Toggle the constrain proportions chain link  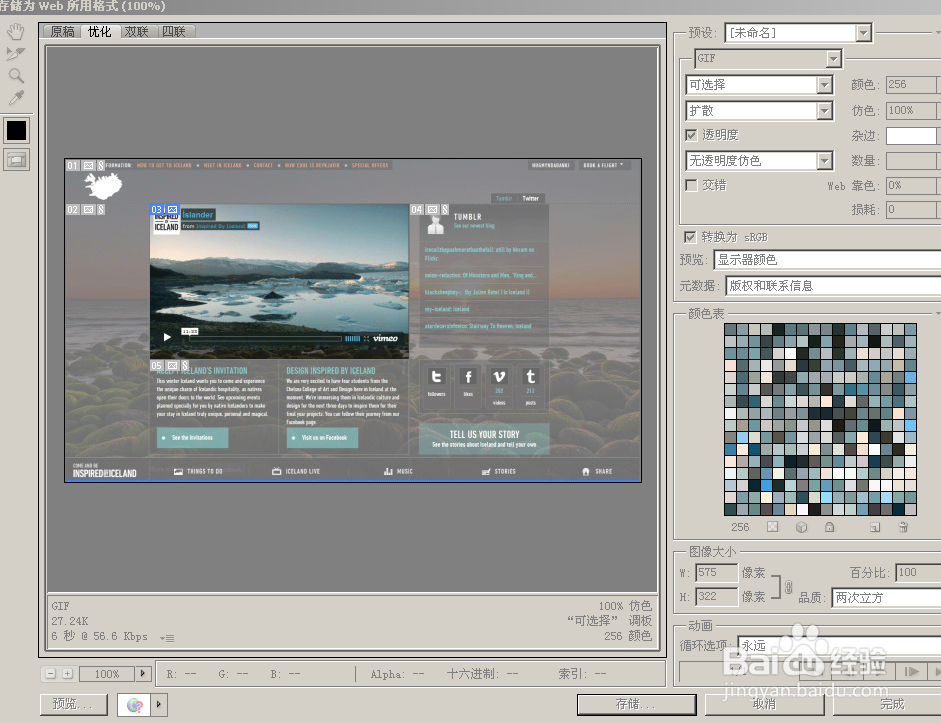pos(789,586)
